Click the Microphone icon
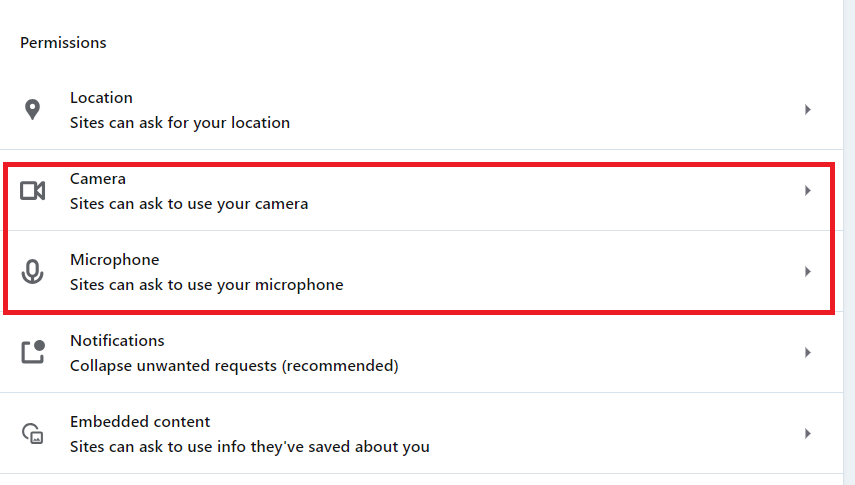Viewport: 855px width, 485px height. pos(33,271)
